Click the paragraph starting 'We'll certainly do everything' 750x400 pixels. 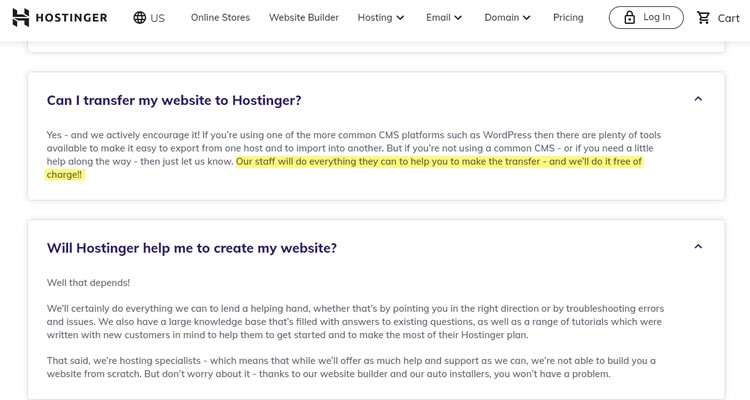click(x=355, y=322)
